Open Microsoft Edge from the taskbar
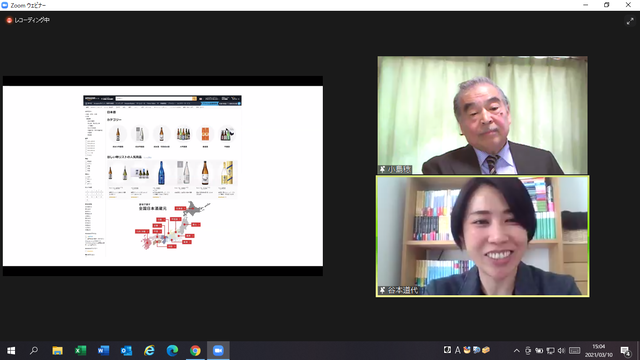 [172, 351]
